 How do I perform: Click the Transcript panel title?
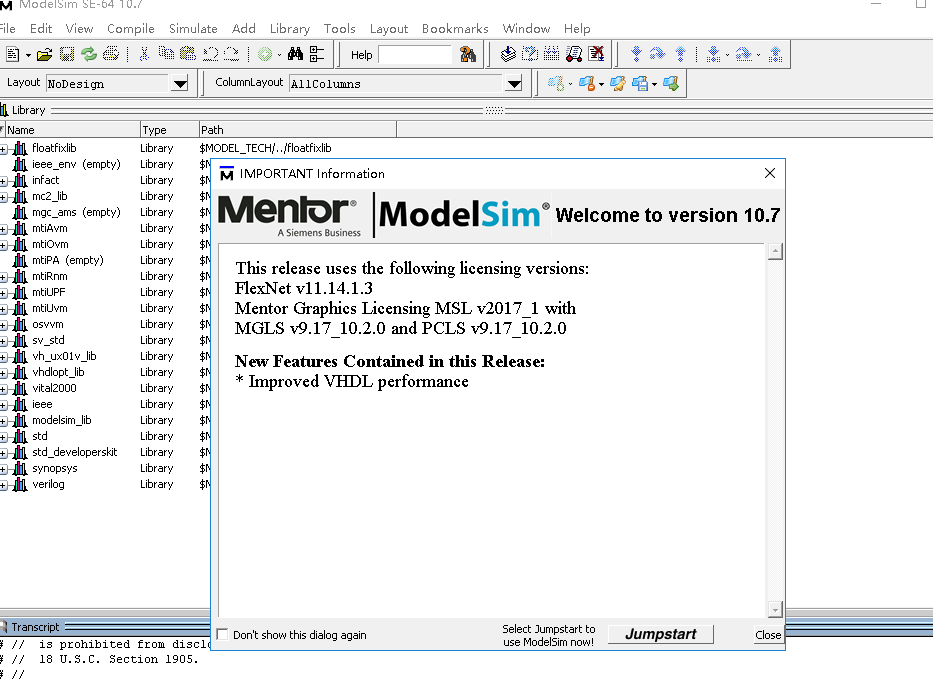pos(36,627)
